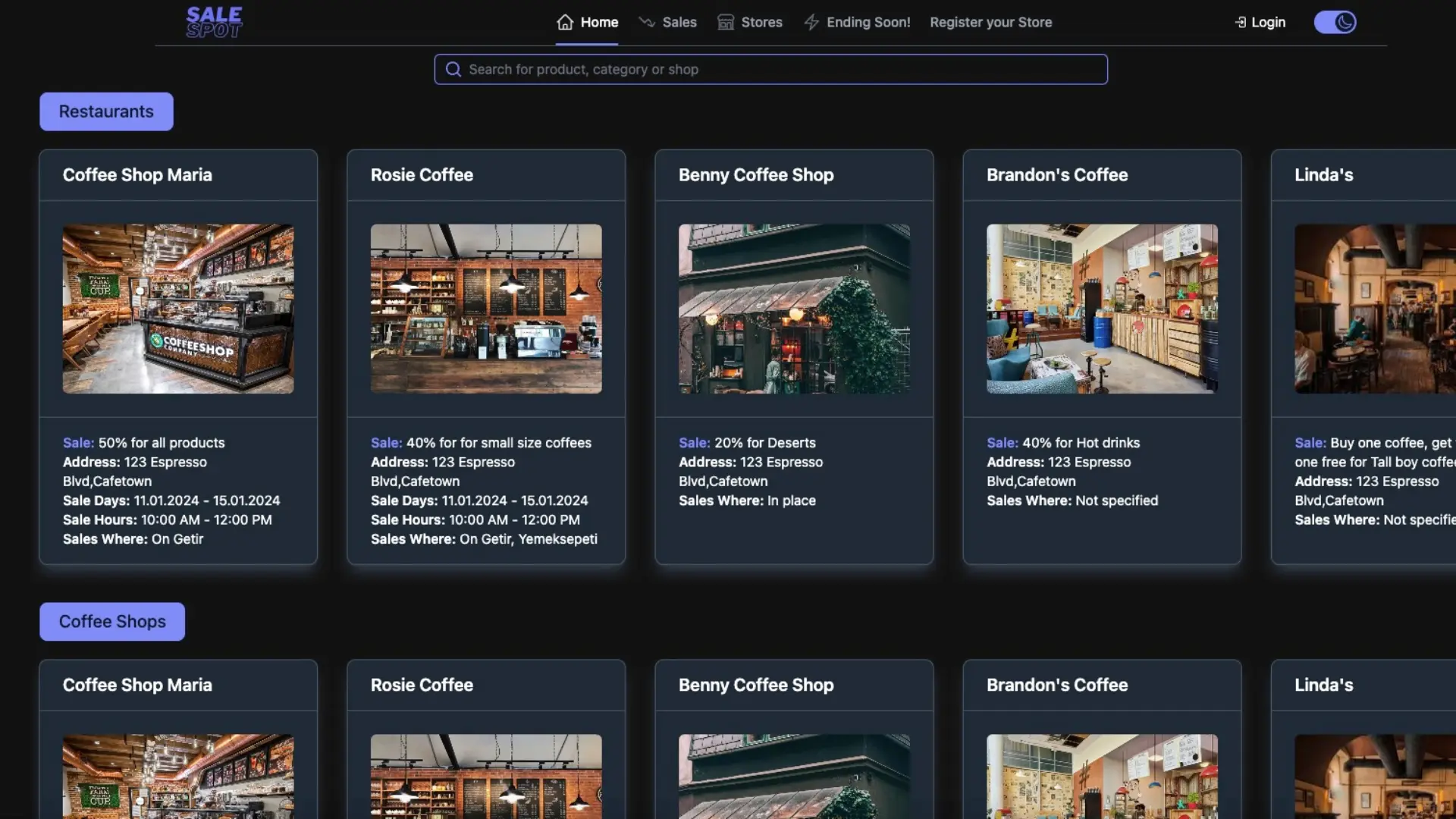Click the Register your Store link
Image resolution: width=1456 pixels, height=819 pixels.
tap(990, 22)
